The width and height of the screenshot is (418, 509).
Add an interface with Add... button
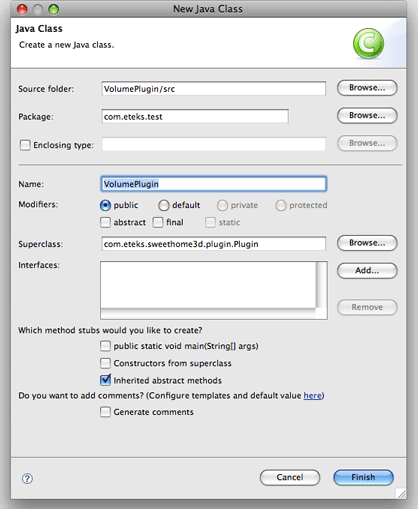367,271
